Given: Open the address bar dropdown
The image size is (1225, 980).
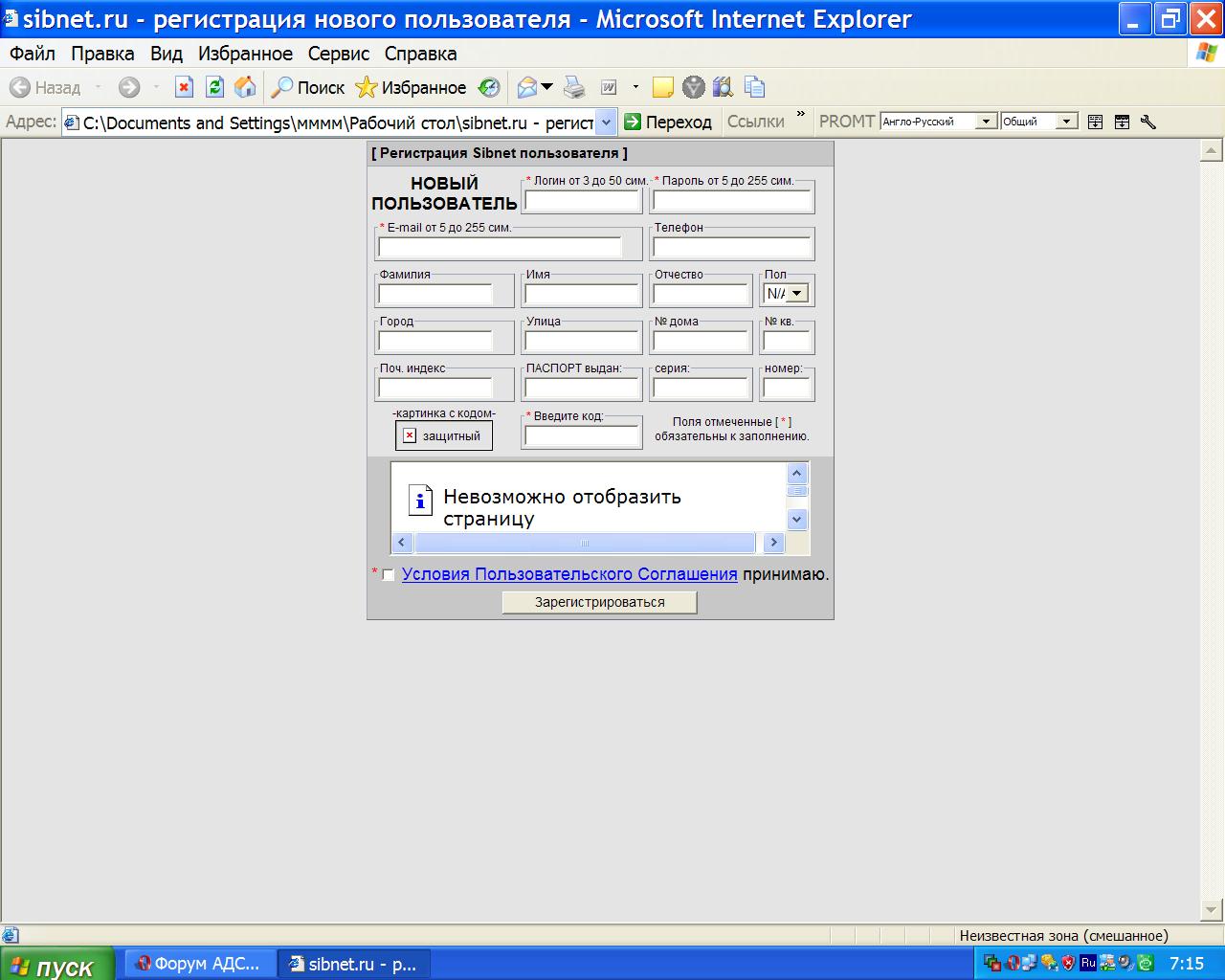Looking at the screenshot, I should (606, 122).
